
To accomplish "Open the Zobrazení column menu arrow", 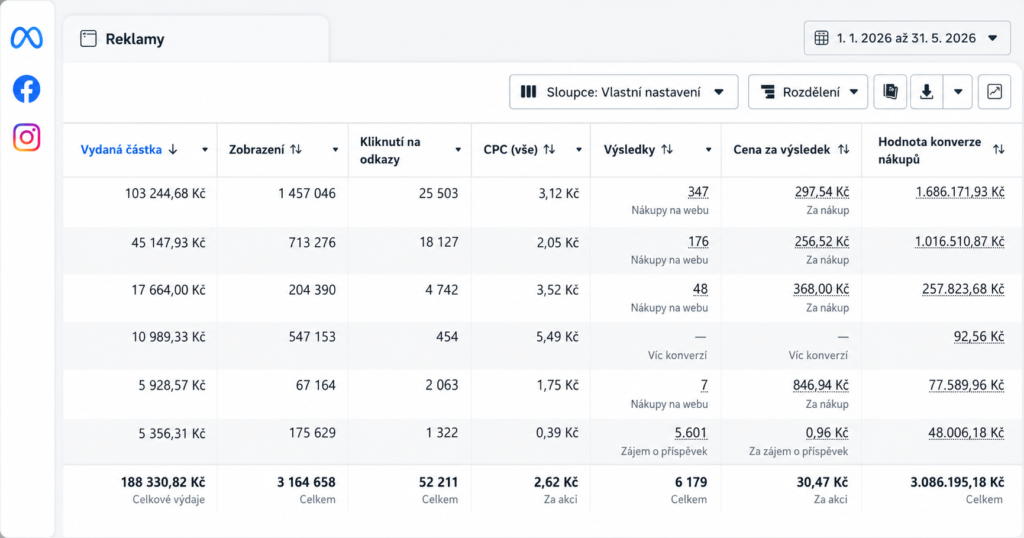I will click(335, 150).
